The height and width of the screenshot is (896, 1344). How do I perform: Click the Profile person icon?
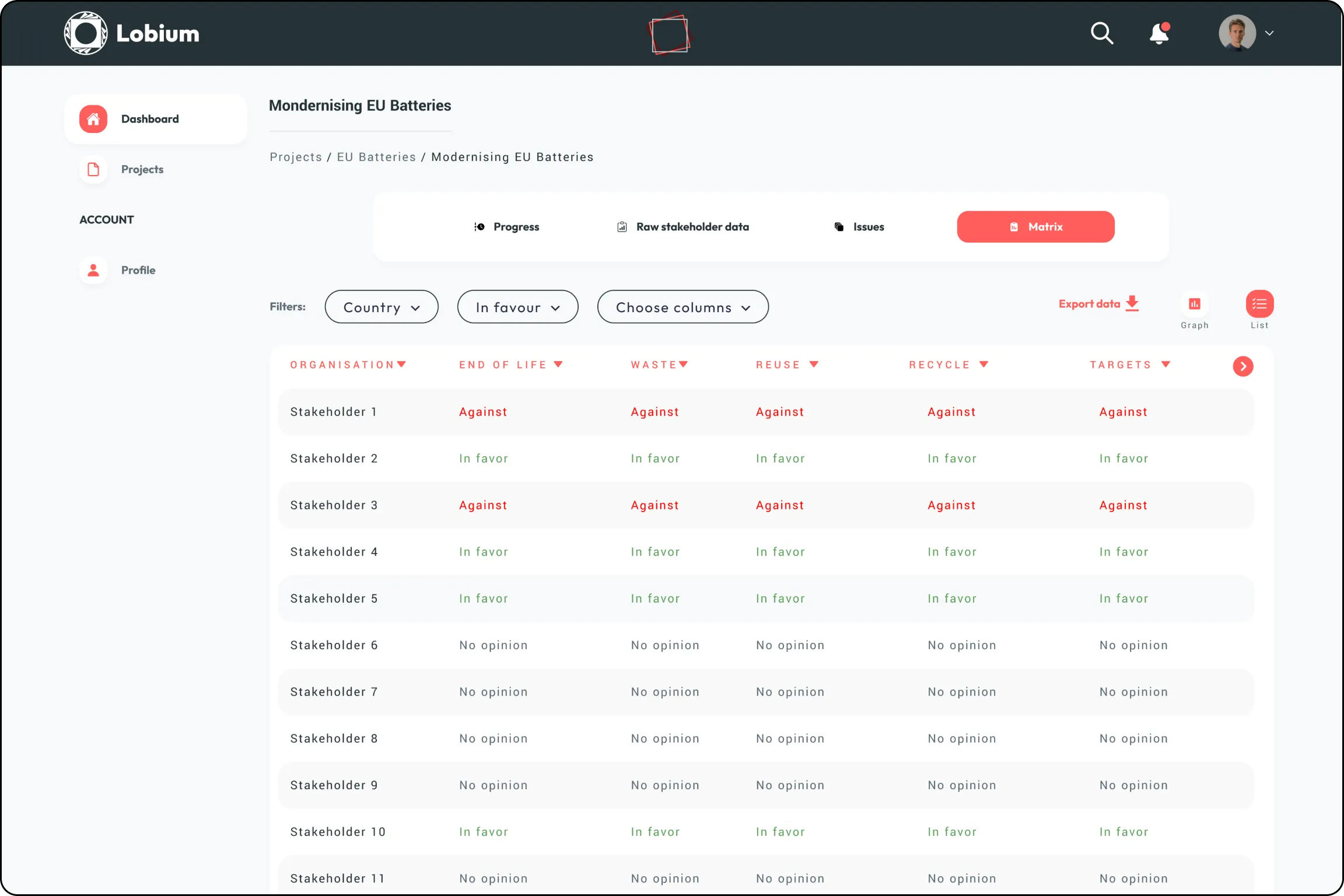(93, 270)
